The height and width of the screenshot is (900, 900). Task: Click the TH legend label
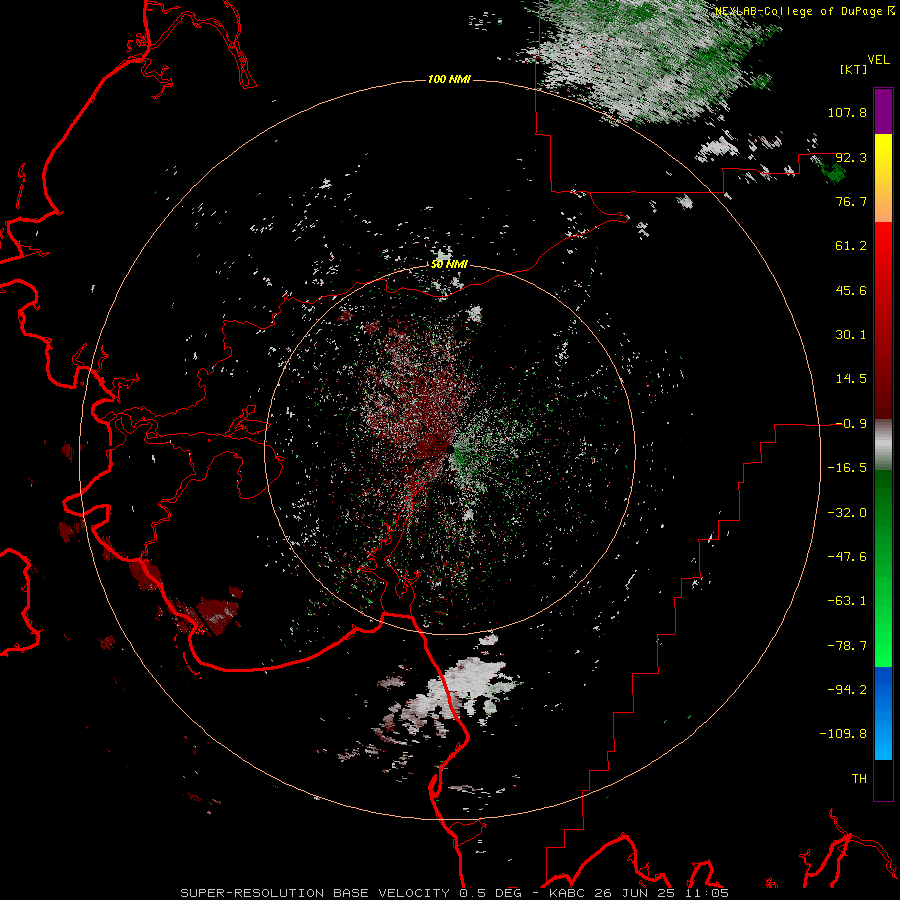[x=859, y=779]
